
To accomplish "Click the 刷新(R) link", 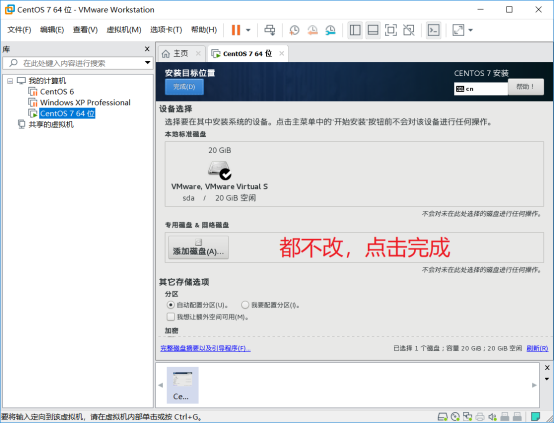I will (x=537, y=348).
